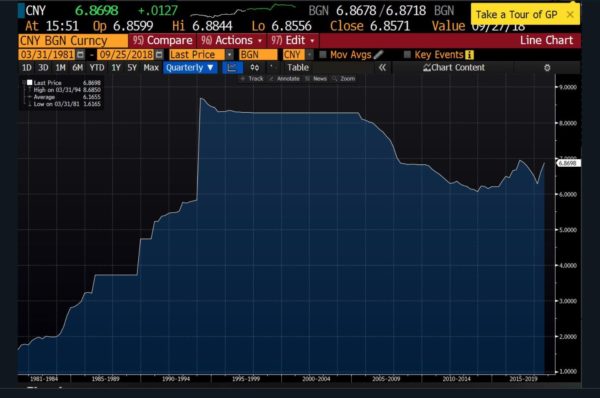Select the line chart type icon
The height and width of the screenshot is (398, 600).
(x=232, y=68)
